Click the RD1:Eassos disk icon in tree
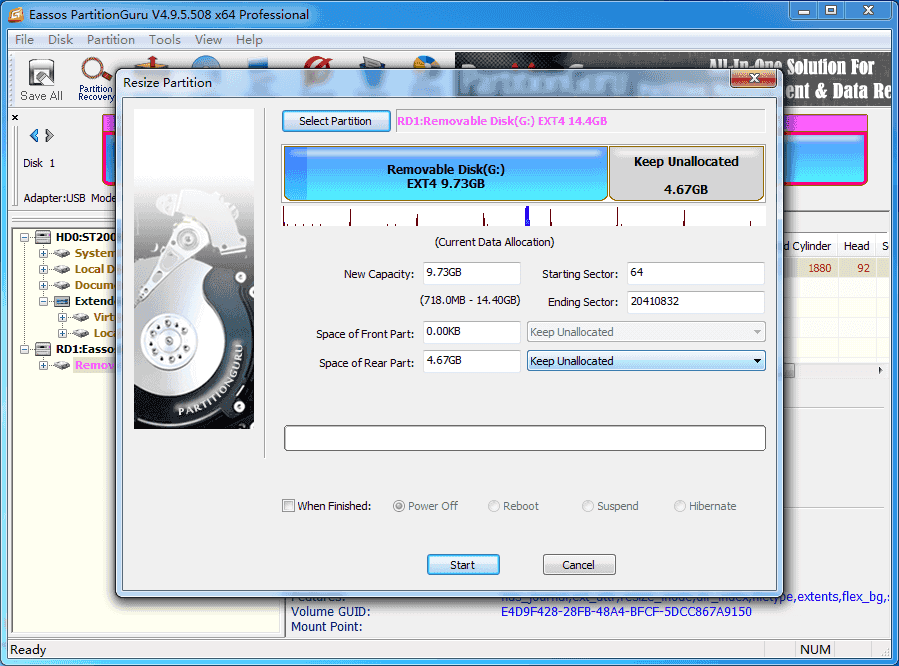The width and height of the screenshot is (899, 666). coord(43,349)
